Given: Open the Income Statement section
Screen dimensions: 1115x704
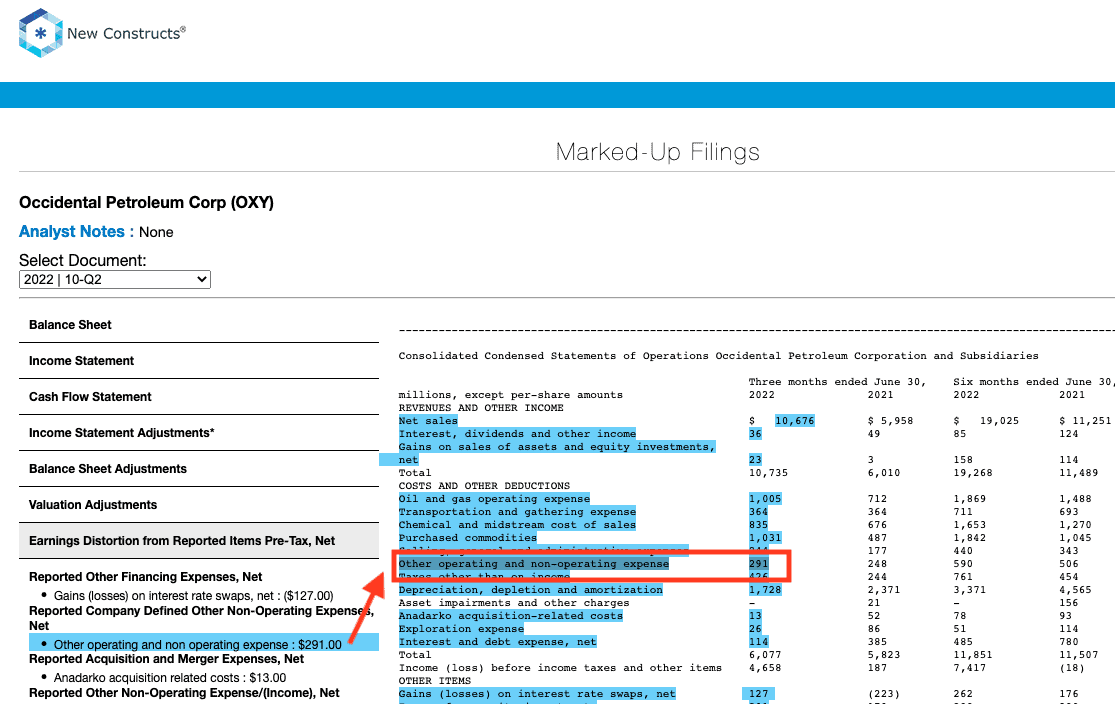Looking at the screenshot, I should 199,361.
